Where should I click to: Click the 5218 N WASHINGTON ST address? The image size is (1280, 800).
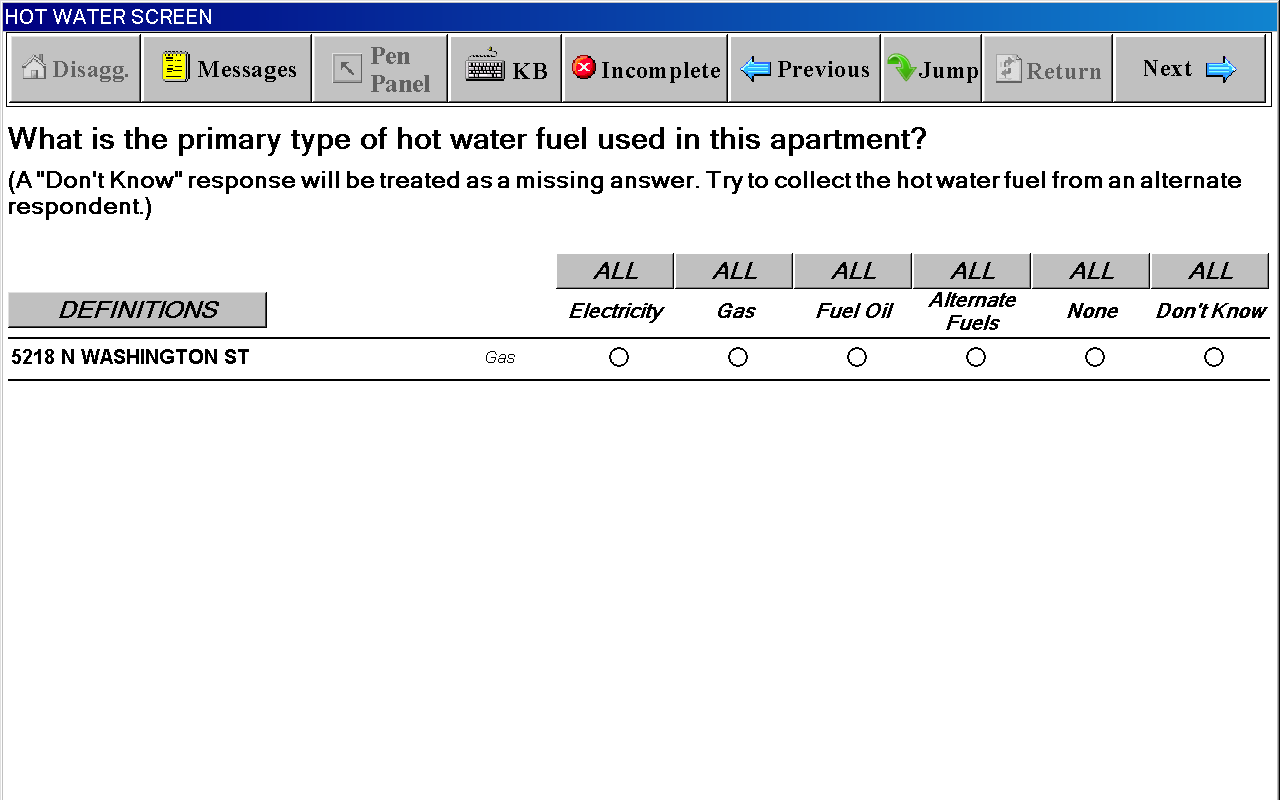(x=130, y=357)
